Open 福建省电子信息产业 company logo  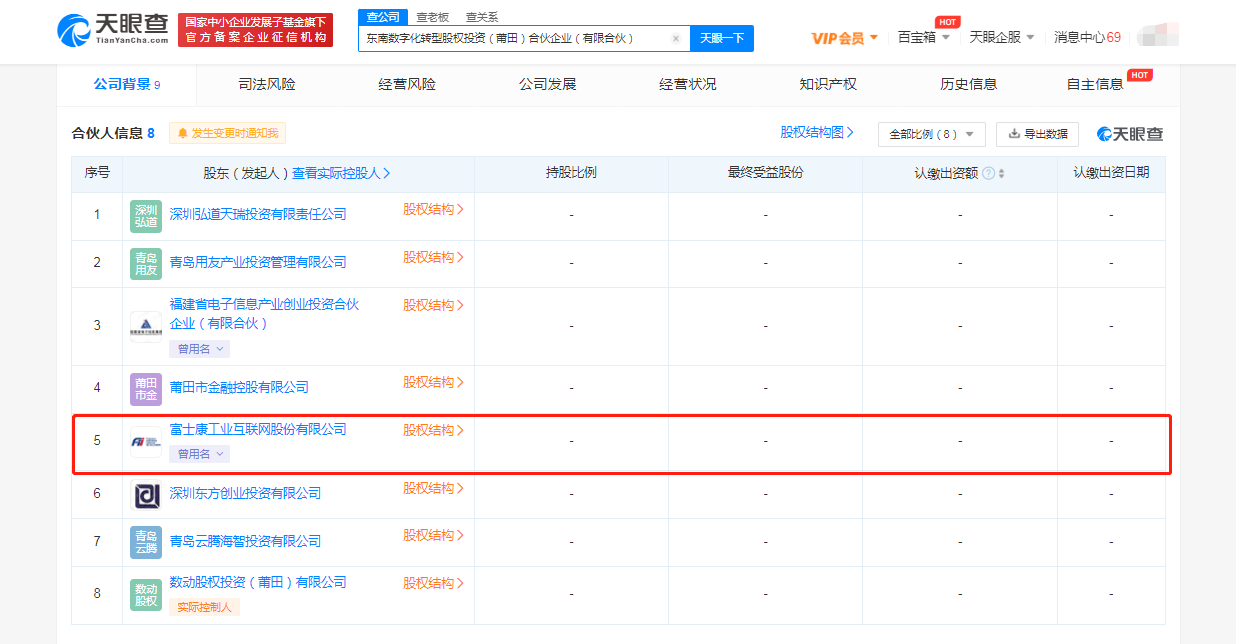click(x=146, y=327)
